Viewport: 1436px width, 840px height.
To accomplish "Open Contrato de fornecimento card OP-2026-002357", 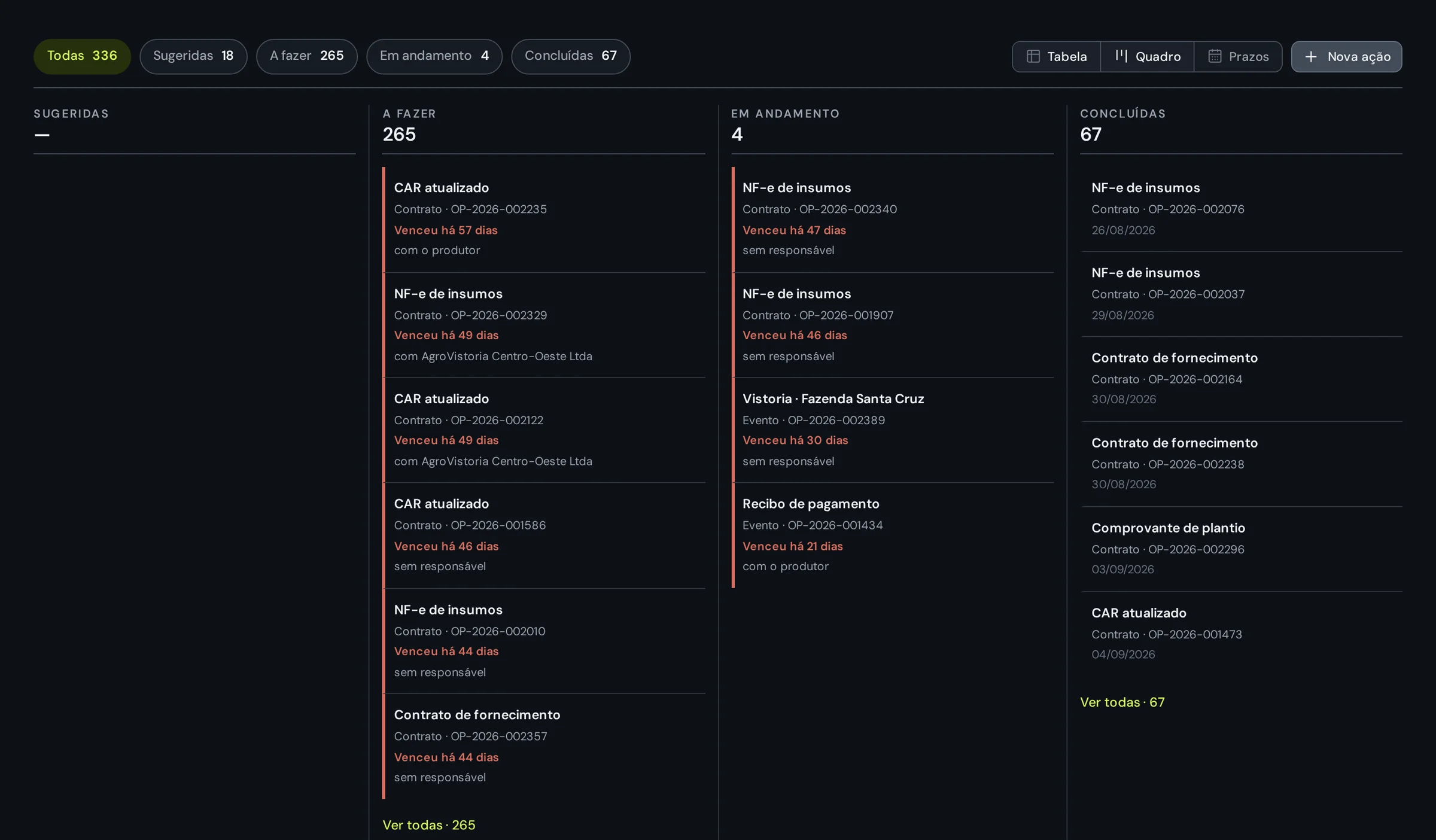I will pos(544,746).
